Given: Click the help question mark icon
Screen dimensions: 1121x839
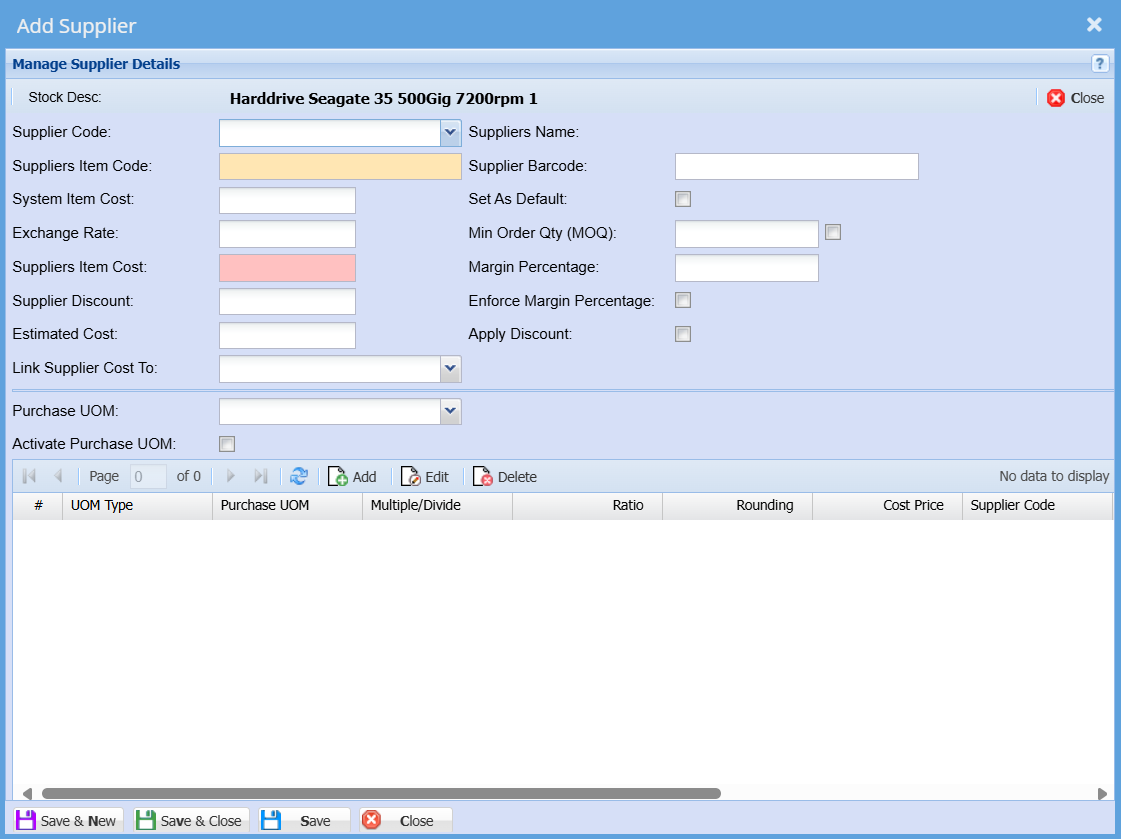Looking at the screenshot, I should point(1100,64).
